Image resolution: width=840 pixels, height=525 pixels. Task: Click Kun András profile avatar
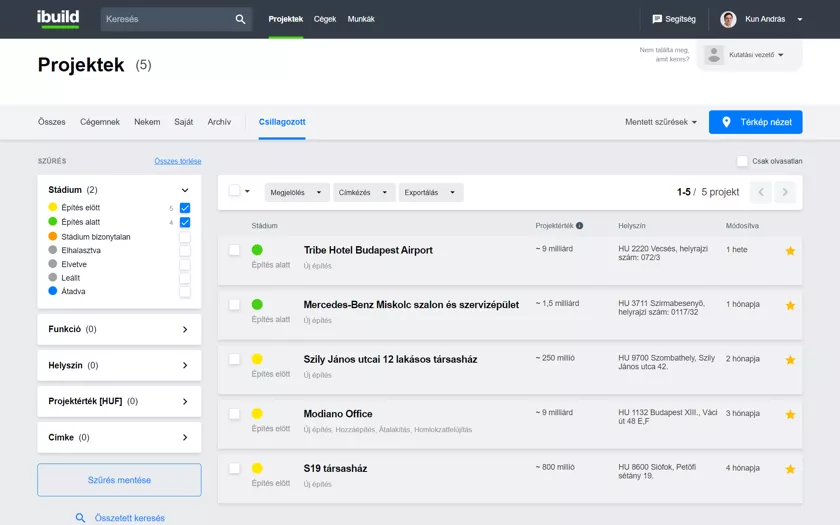click(728, 19)
